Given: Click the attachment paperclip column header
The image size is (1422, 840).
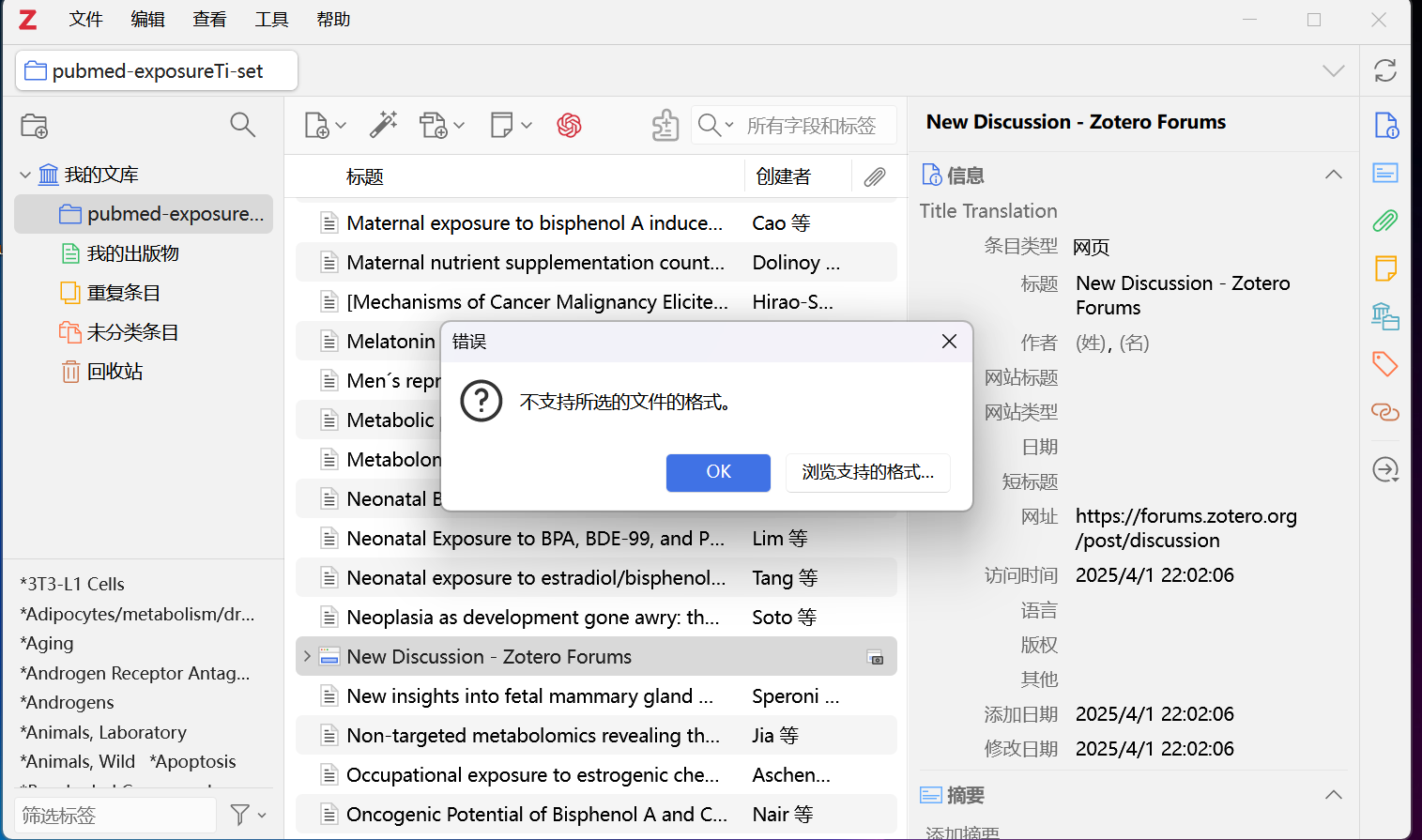Looking at the screenshot, I should pos(875,176).
